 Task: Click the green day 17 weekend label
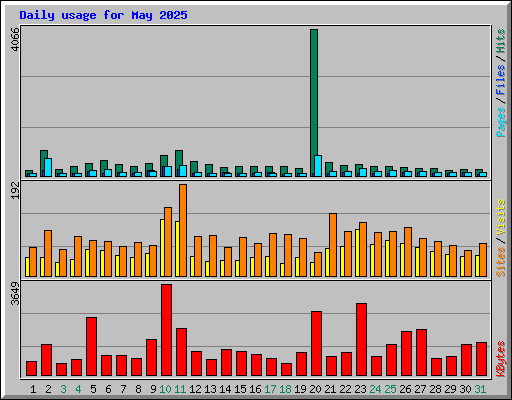click(x=270, y=389)
